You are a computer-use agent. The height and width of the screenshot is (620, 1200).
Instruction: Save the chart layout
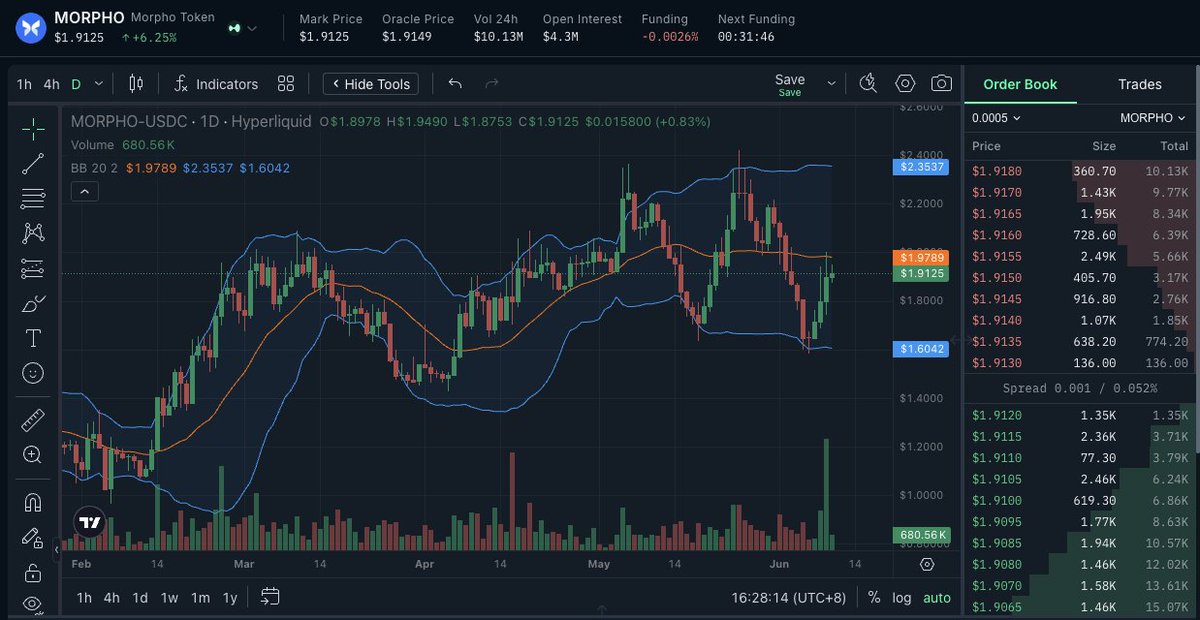[790, 84]
